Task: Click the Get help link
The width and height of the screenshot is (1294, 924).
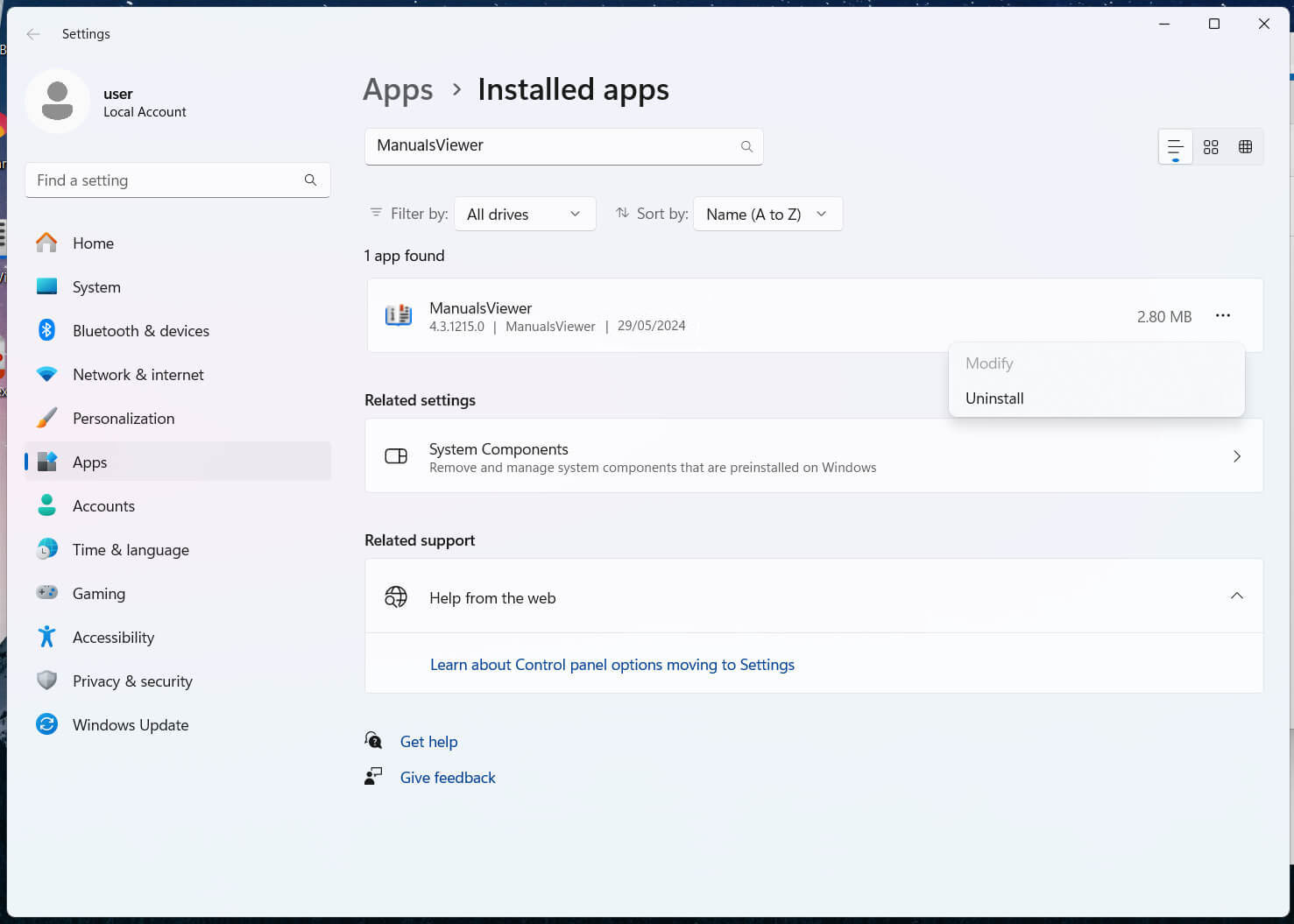Action: click(428, 742)
